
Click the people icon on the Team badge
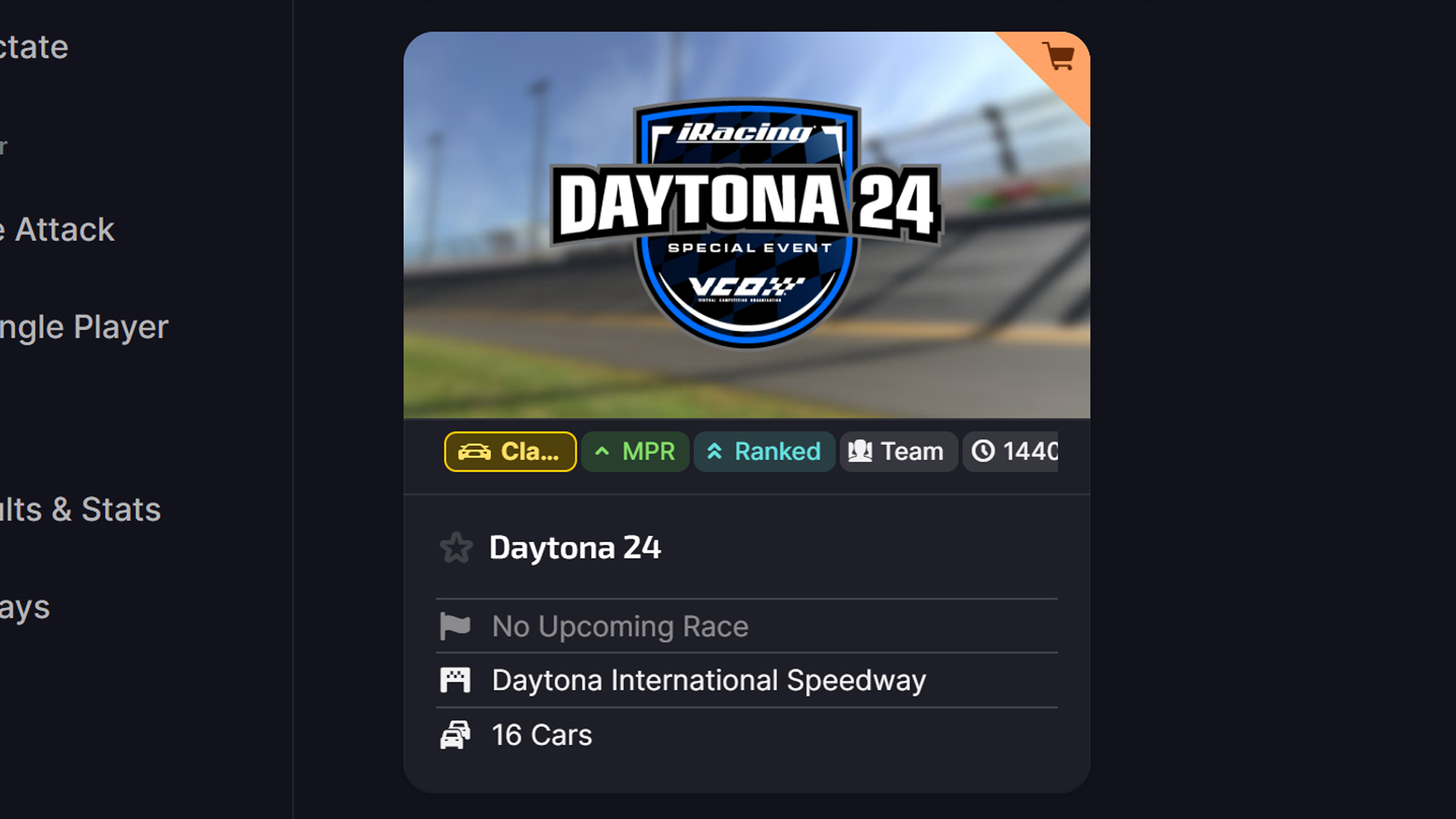[861, 451]
